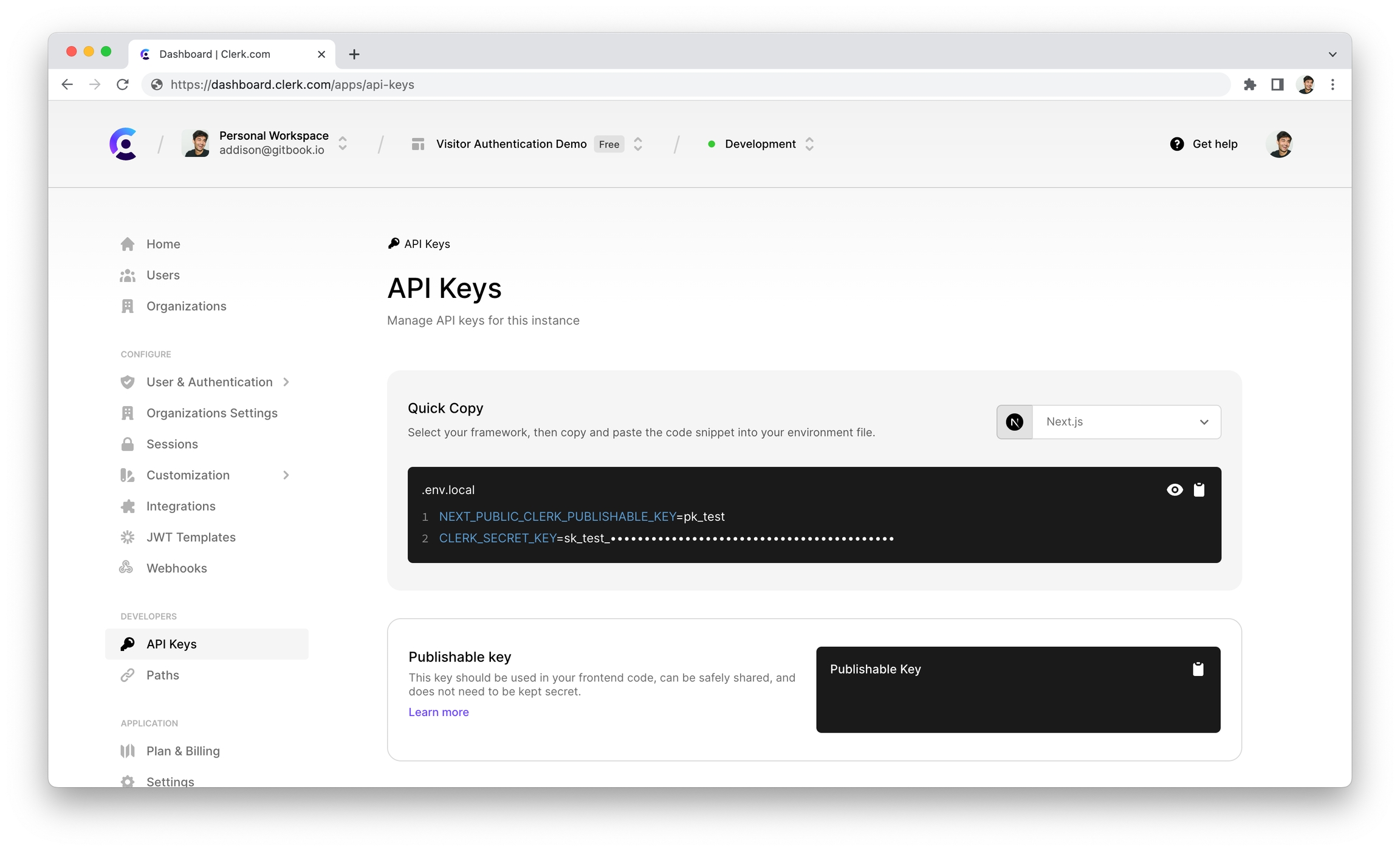Click the Learn more link
This screenshot has height=851, width=1400.
(438, 712)
